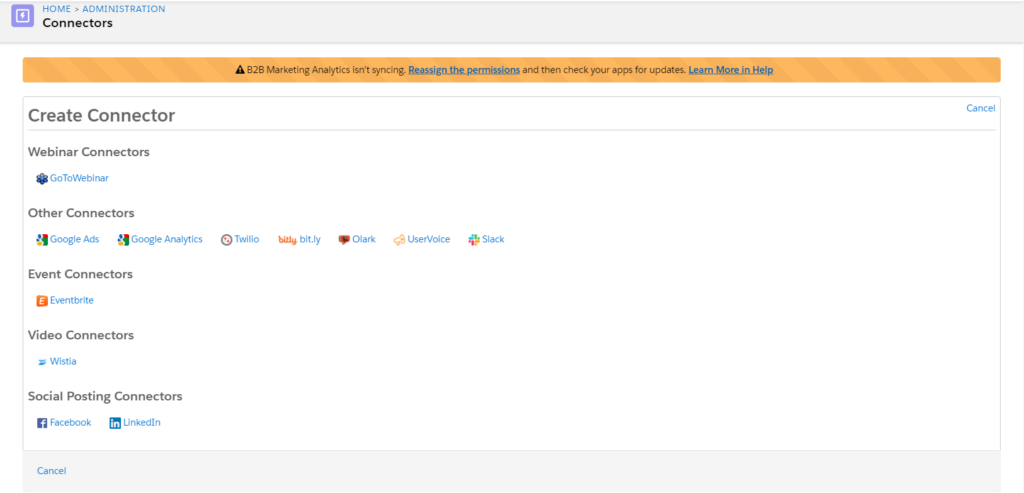Click the LinkedIn logo icon
Screen dimensions: 1024x493
(115, 423)
